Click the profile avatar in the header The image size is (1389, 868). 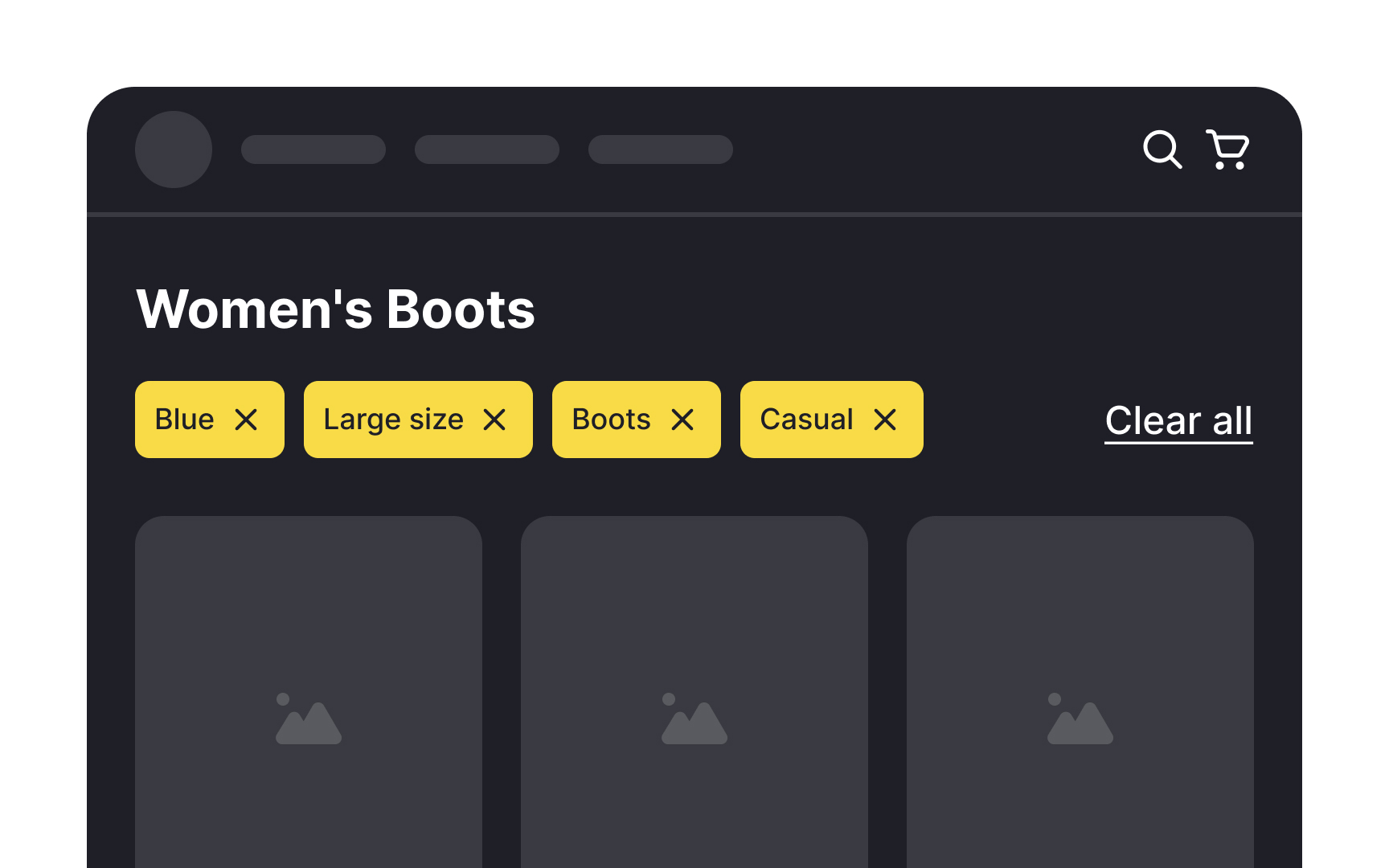(x=174, y=149)
